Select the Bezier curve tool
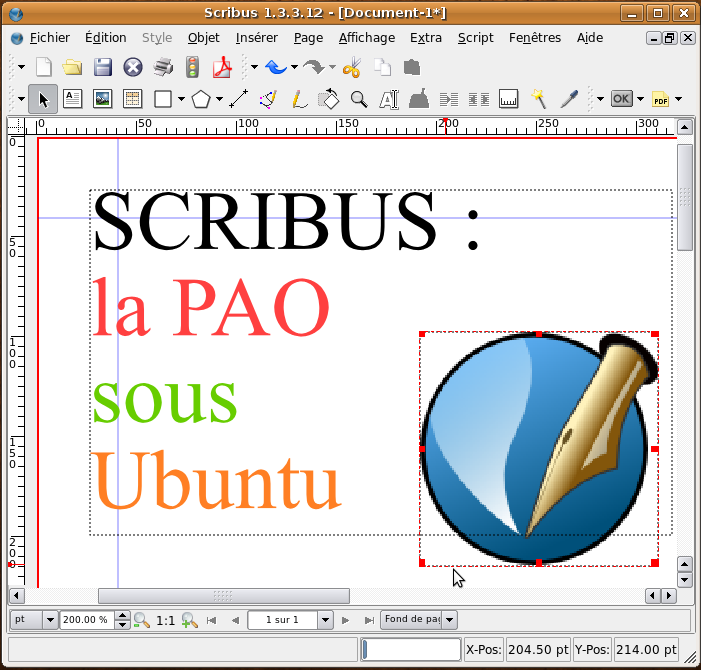Image resolution: width=701 pixels, height=670 pixels. click(x=268, y=99)
